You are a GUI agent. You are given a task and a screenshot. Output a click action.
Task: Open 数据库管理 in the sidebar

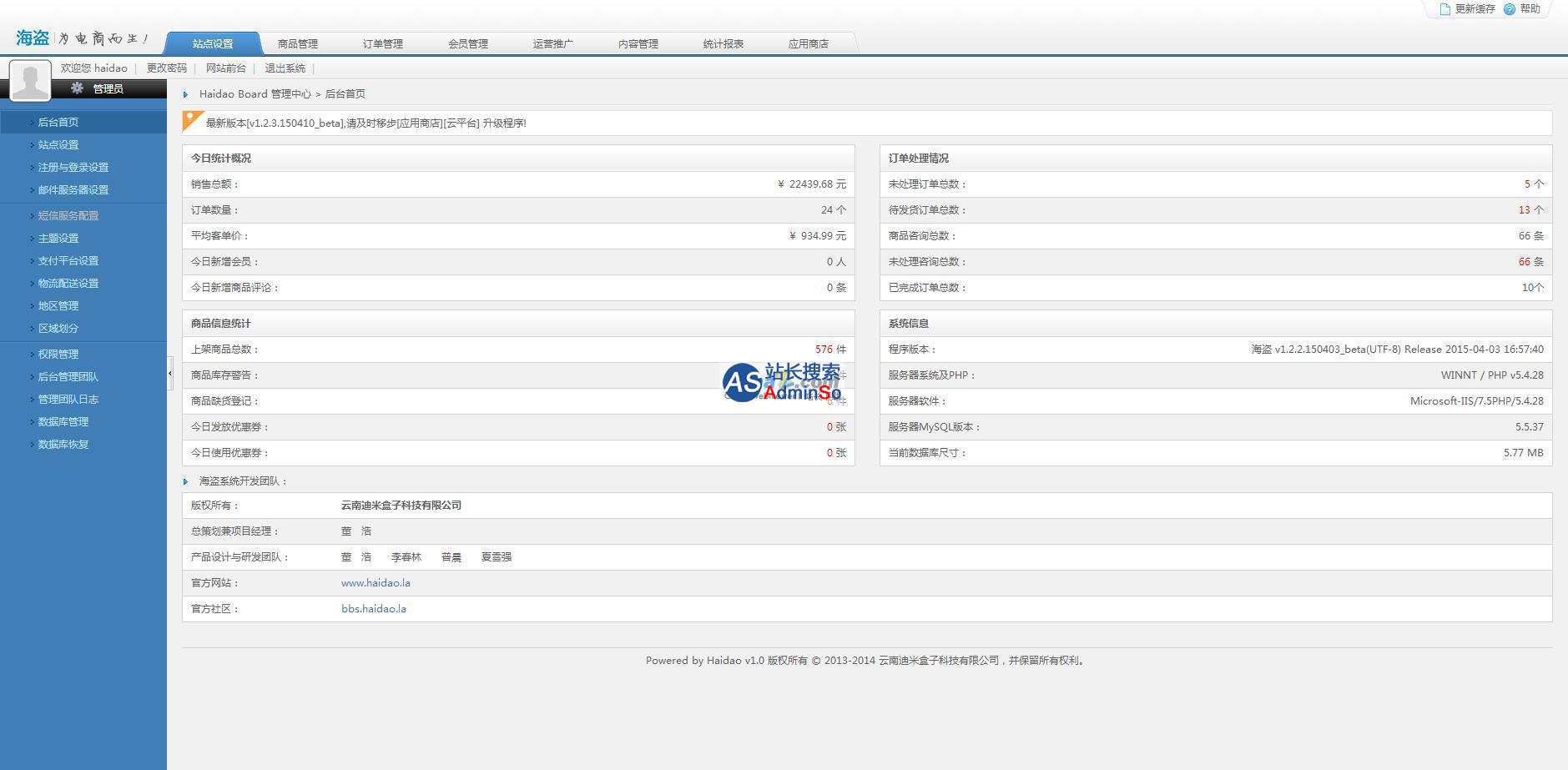click(63, 422)
